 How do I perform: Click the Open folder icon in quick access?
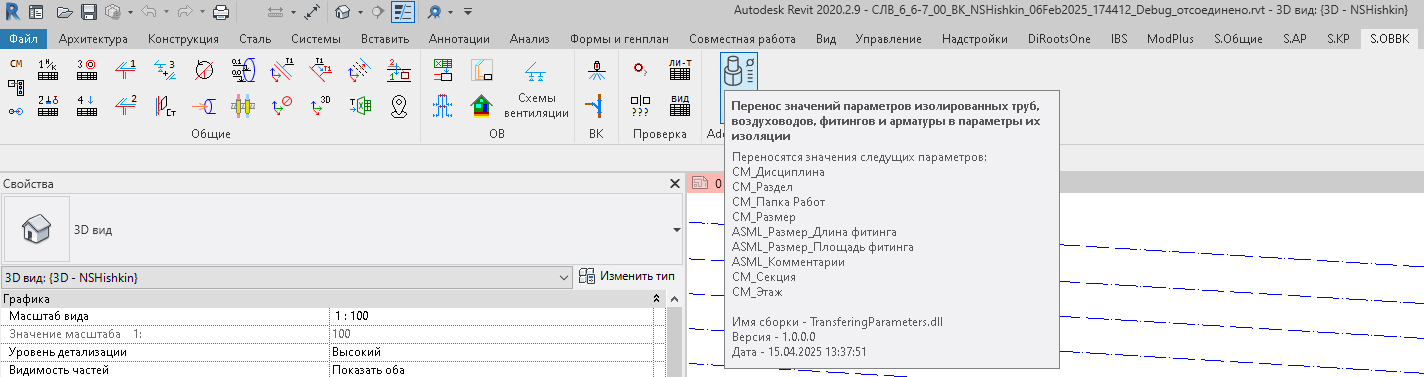(65, 13)
